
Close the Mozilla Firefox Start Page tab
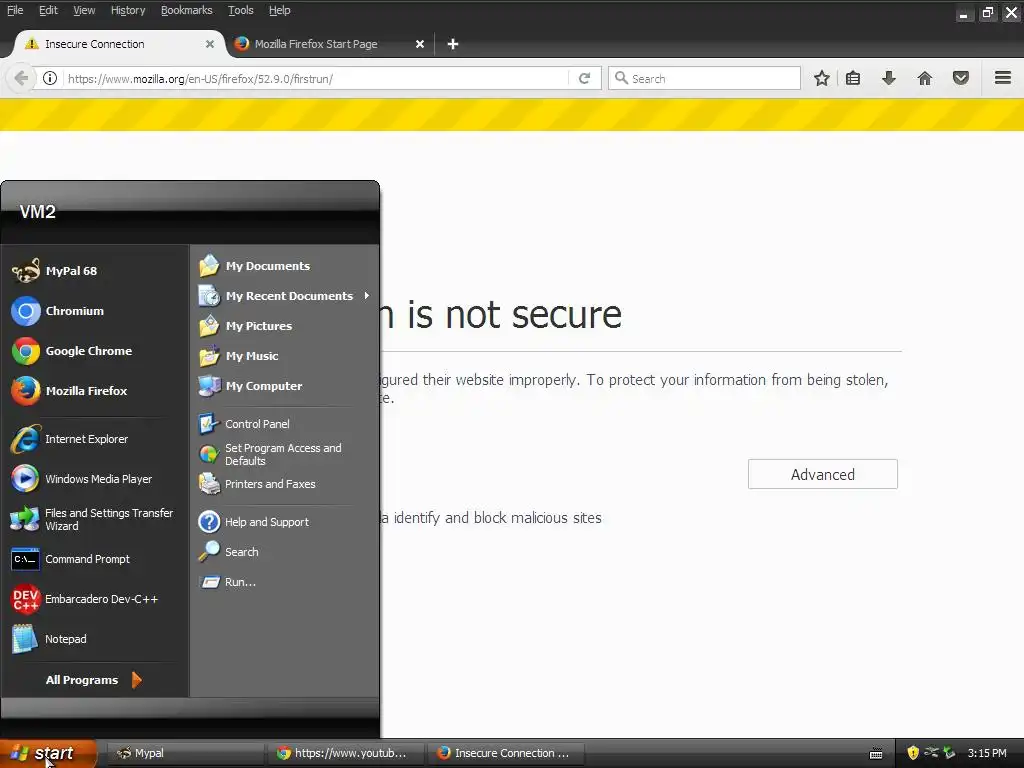tap(420, 44)
